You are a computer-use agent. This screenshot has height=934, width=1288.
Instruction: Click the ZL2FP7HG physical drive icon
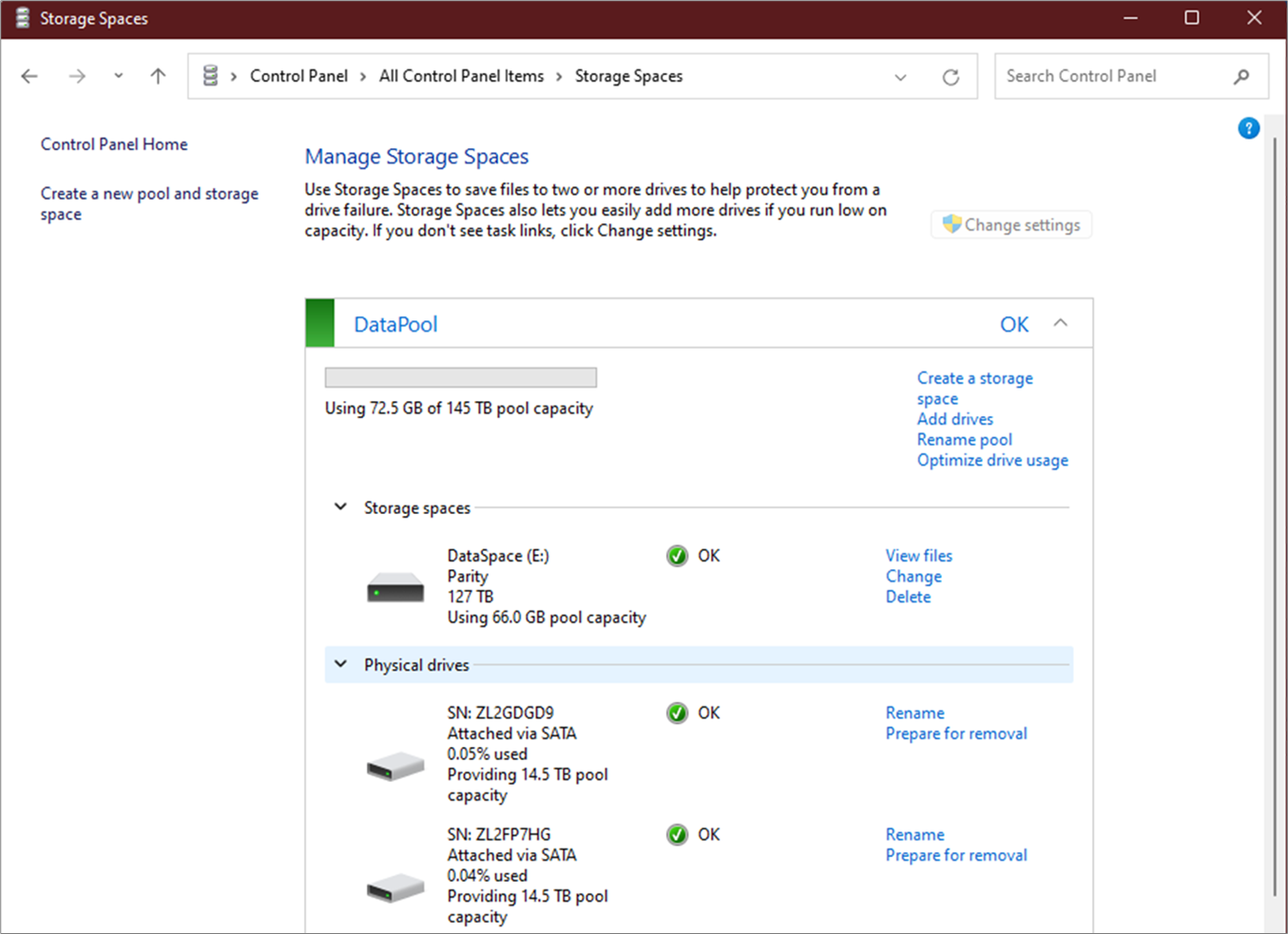click(x=395, y=887)
